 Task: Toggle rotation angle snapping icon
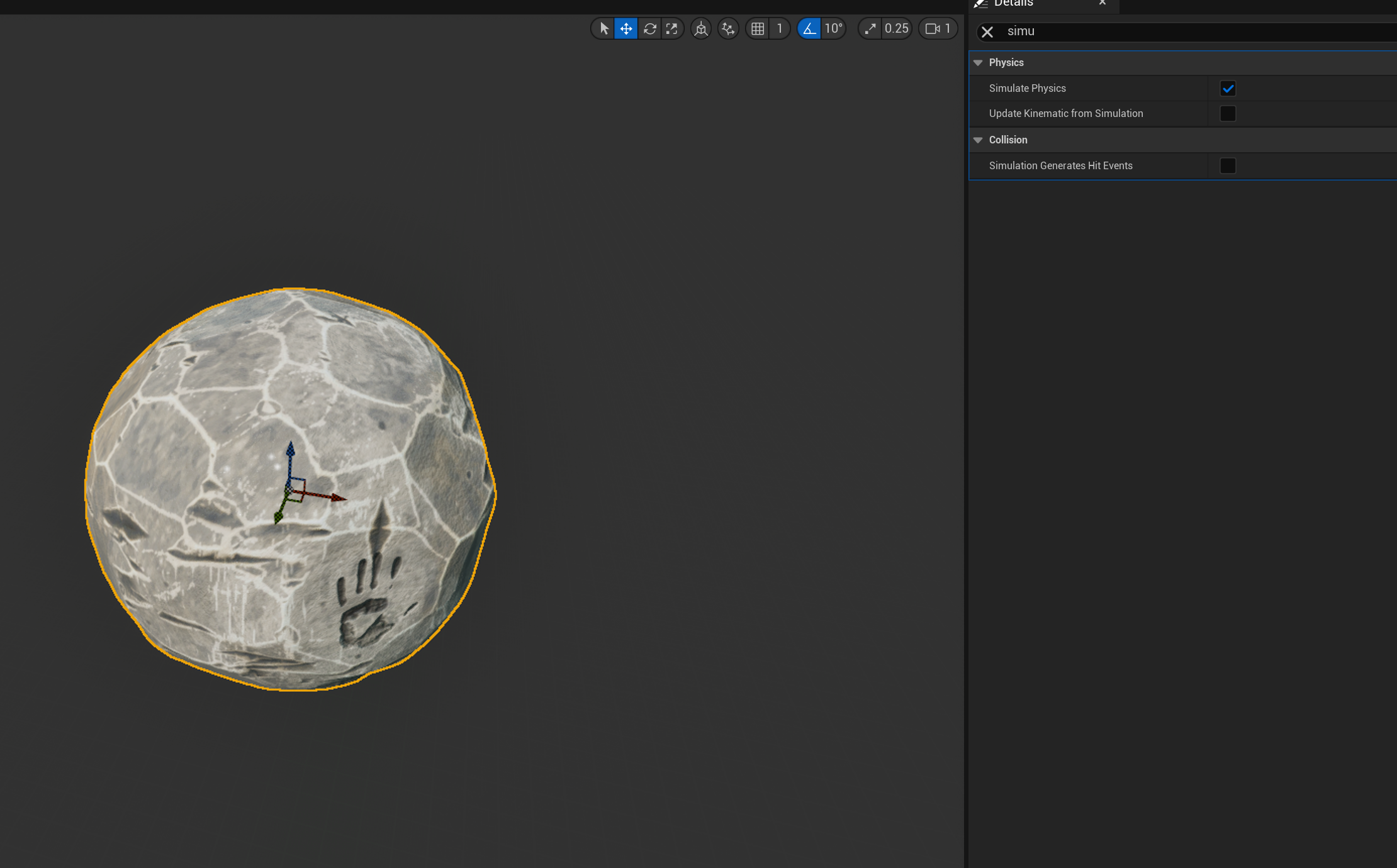[x=809, y=29]
